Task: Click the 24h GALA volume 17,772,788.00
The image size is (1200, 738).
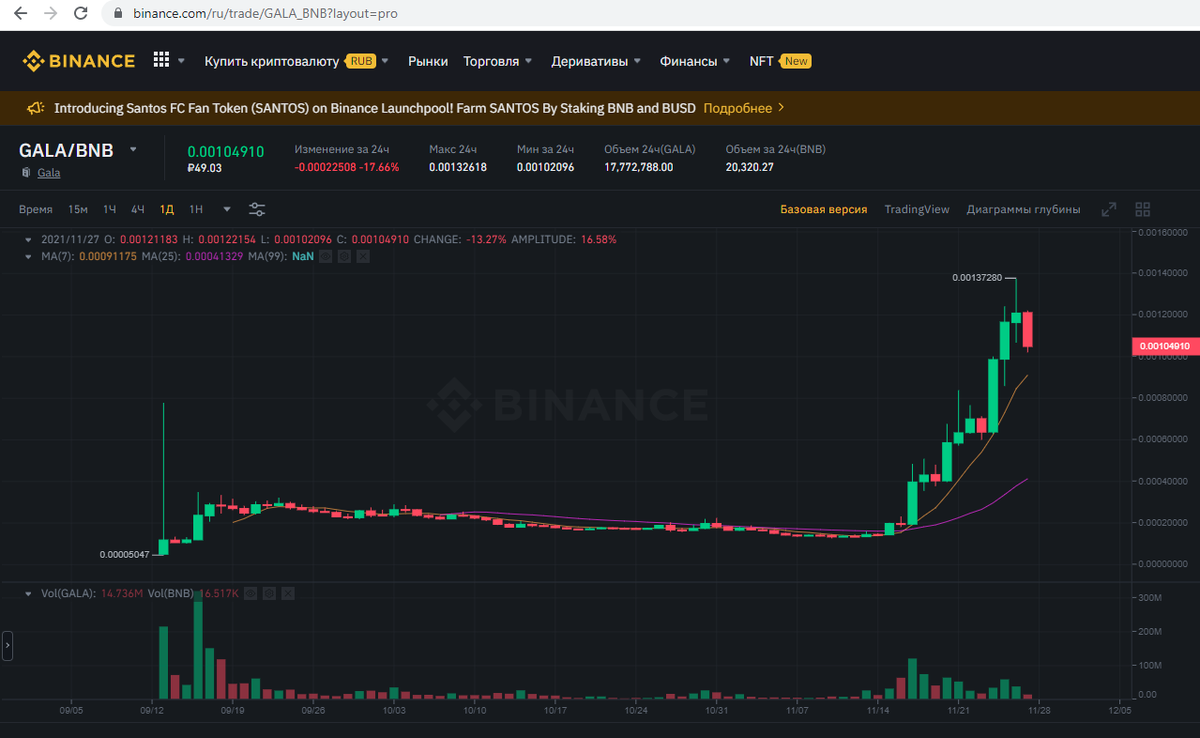Action: pos(638,167)
